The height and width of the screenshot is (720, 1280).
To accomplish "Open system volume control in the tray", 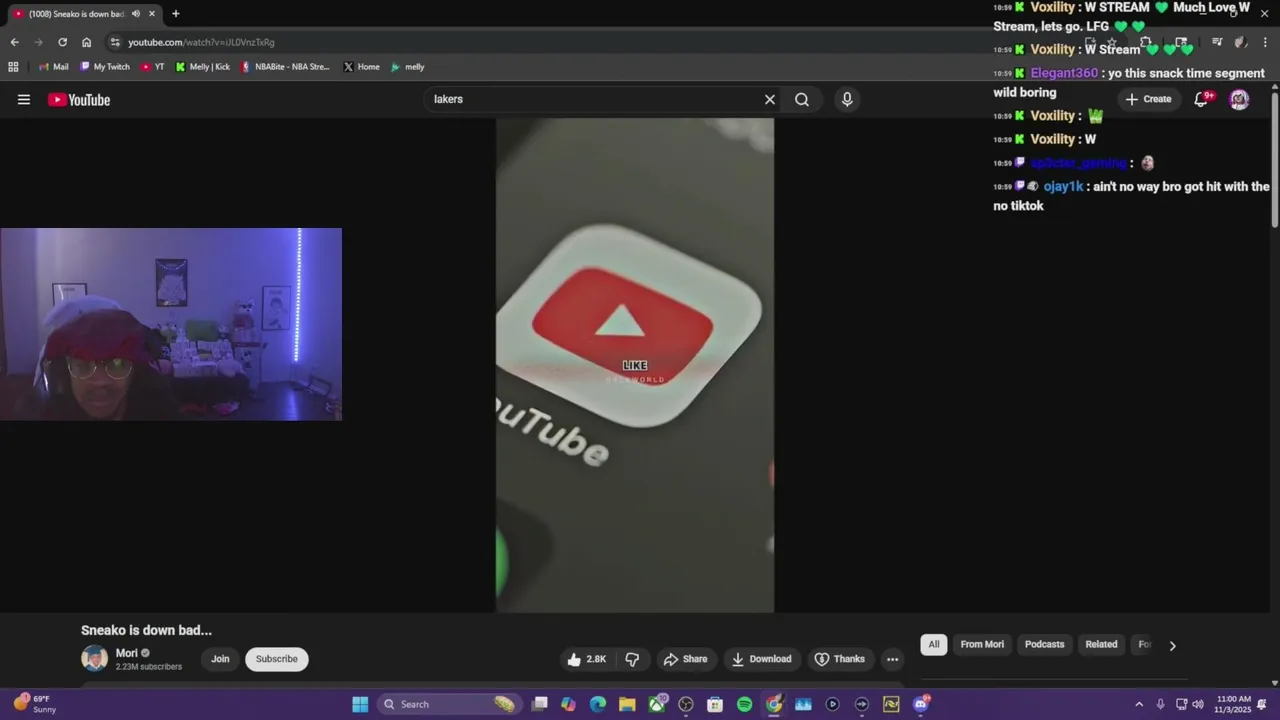I will coord(1198,704).
